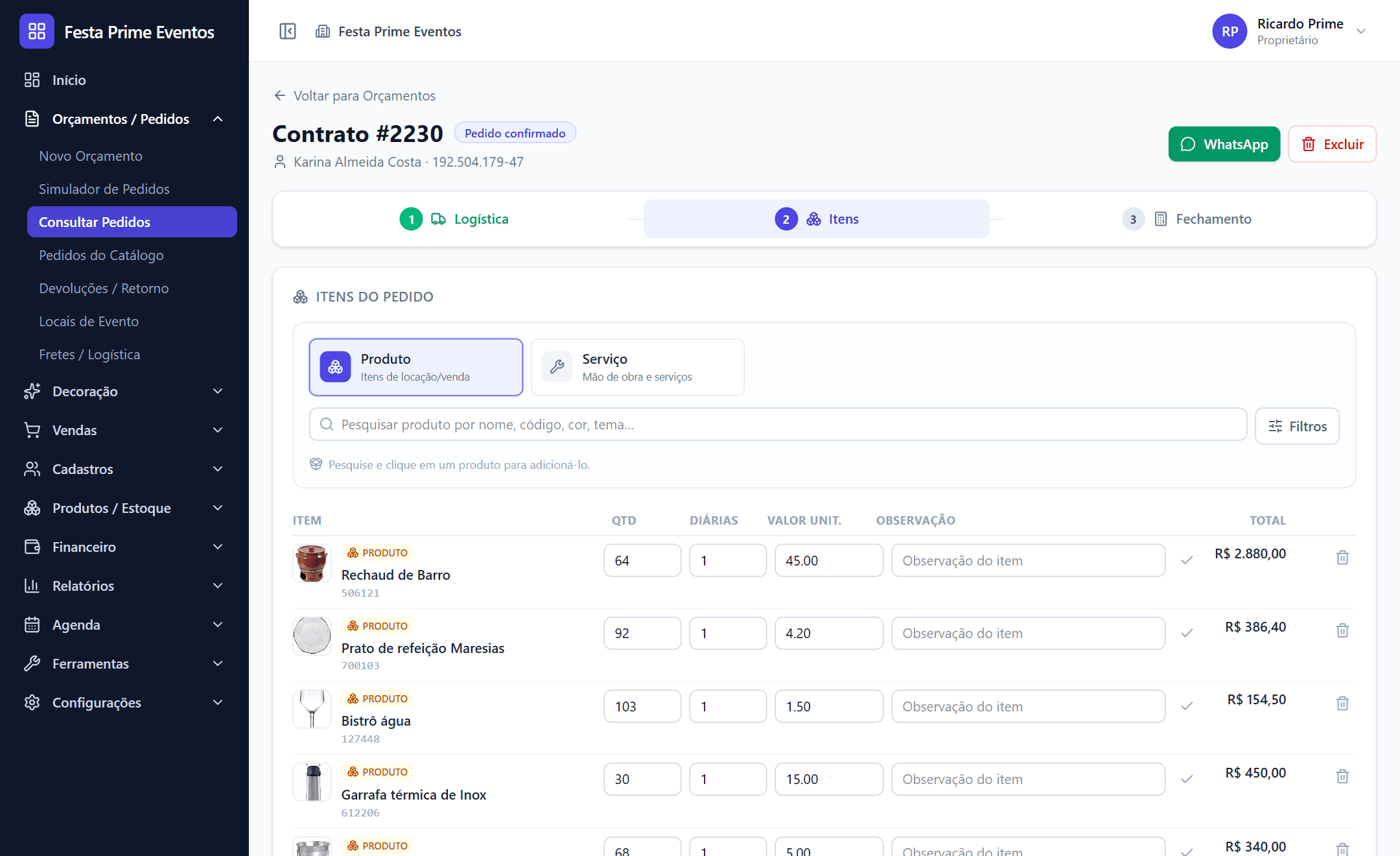Open Locais de Evento in sidebar
Image resolution: width=1400 pixels, height=856 pixels.
pyautogui.click(x=89, y=321)
